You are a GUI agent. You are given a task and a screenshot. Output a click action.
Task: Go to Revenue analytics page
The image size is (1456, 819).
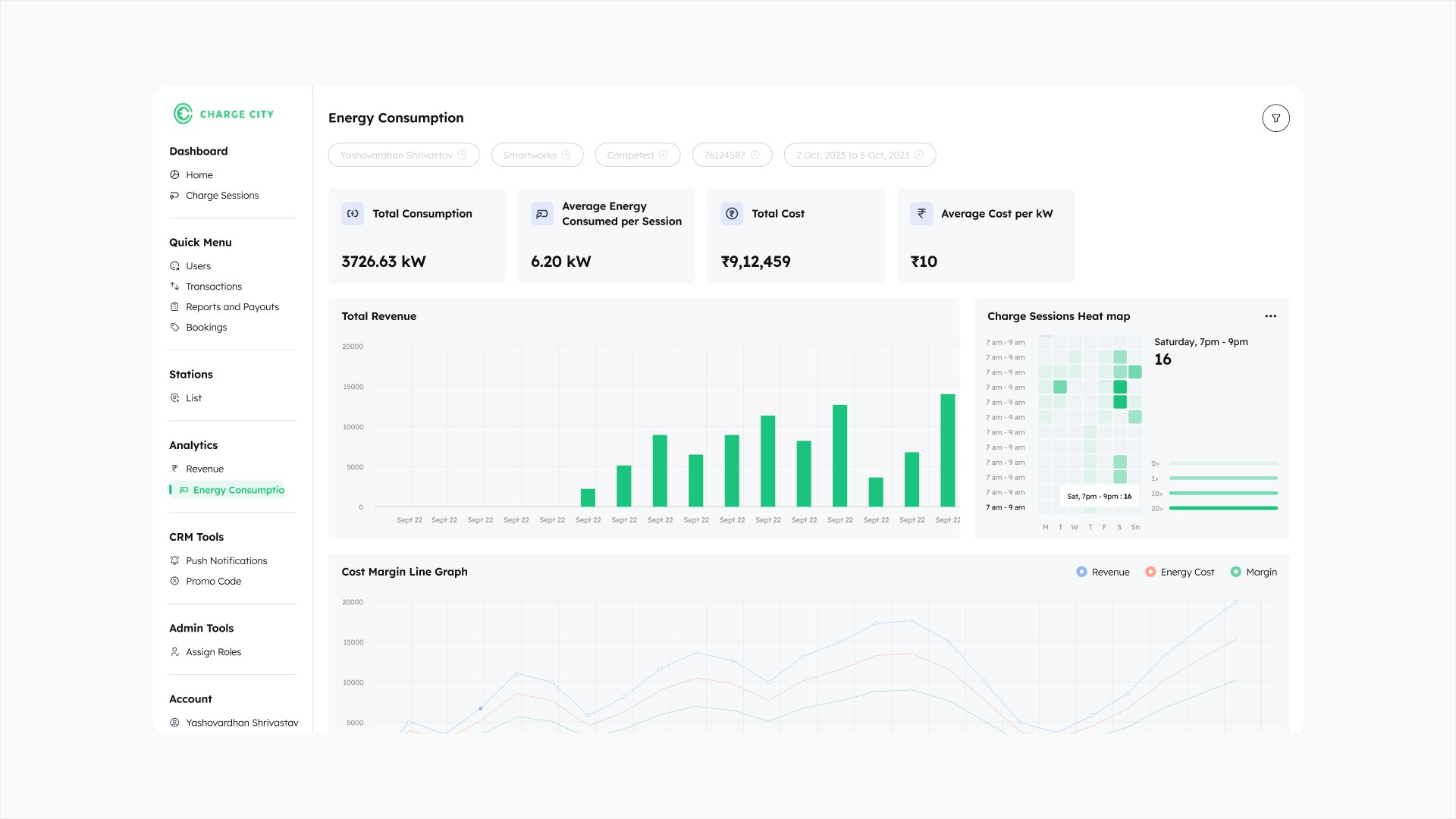(x=204, y=469)
